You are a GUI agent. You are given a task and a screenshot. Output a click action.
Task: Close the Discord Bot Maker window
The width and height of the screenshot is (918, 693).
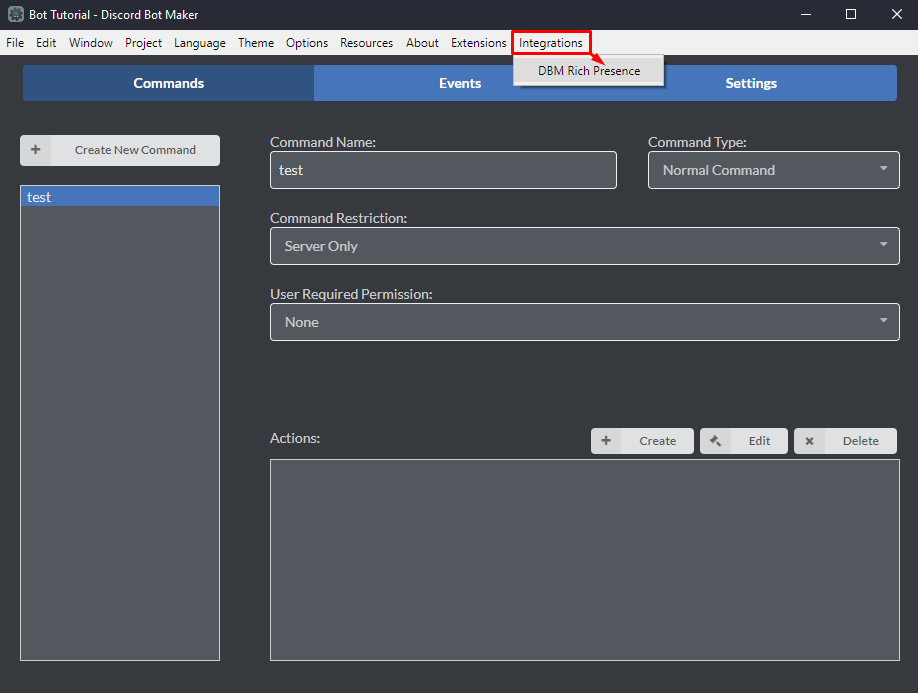point(896,15)
